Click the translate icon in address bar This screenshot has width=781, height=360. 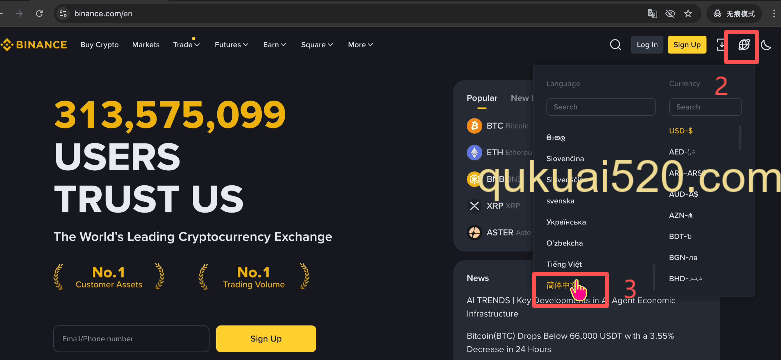pyautogui.click(x=652, y=13)
